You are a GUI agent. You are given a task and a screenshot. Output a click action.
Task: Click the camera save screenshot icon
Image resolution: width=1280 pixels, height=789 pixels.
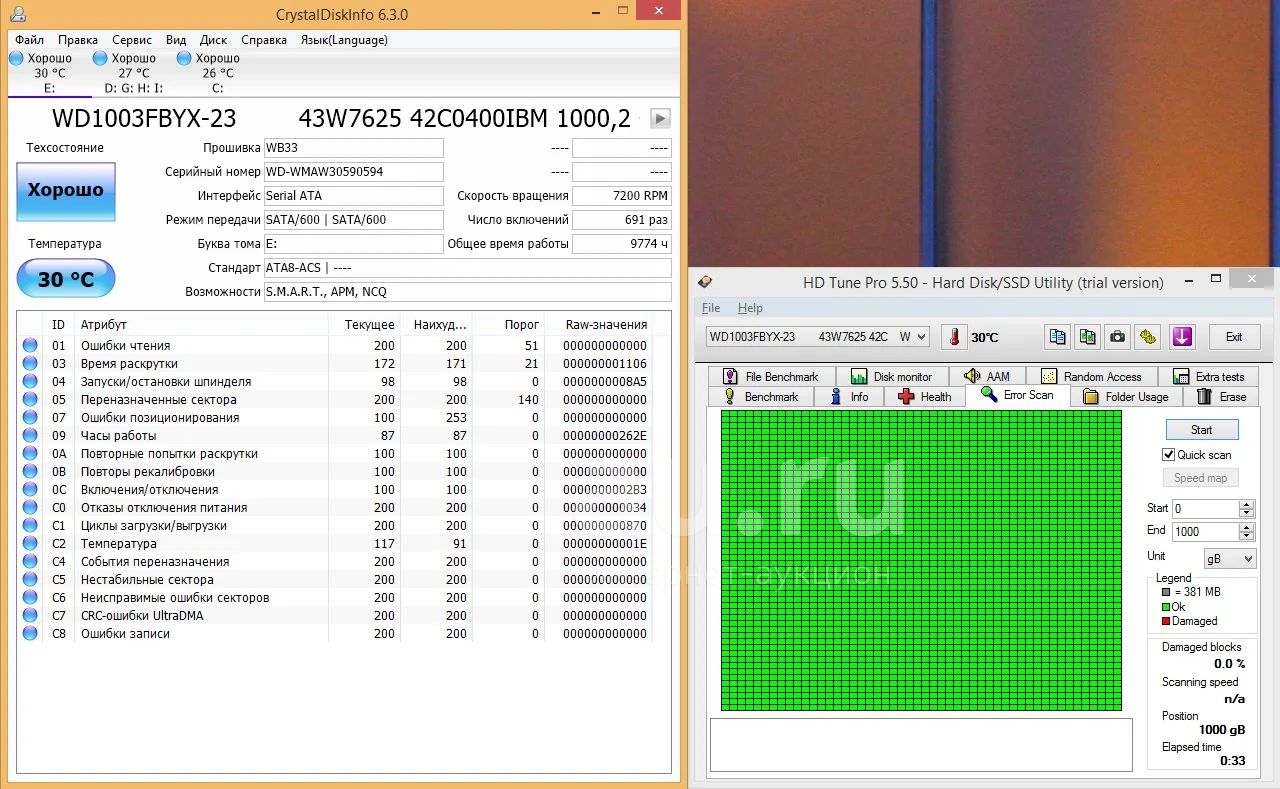(1119, 337)
